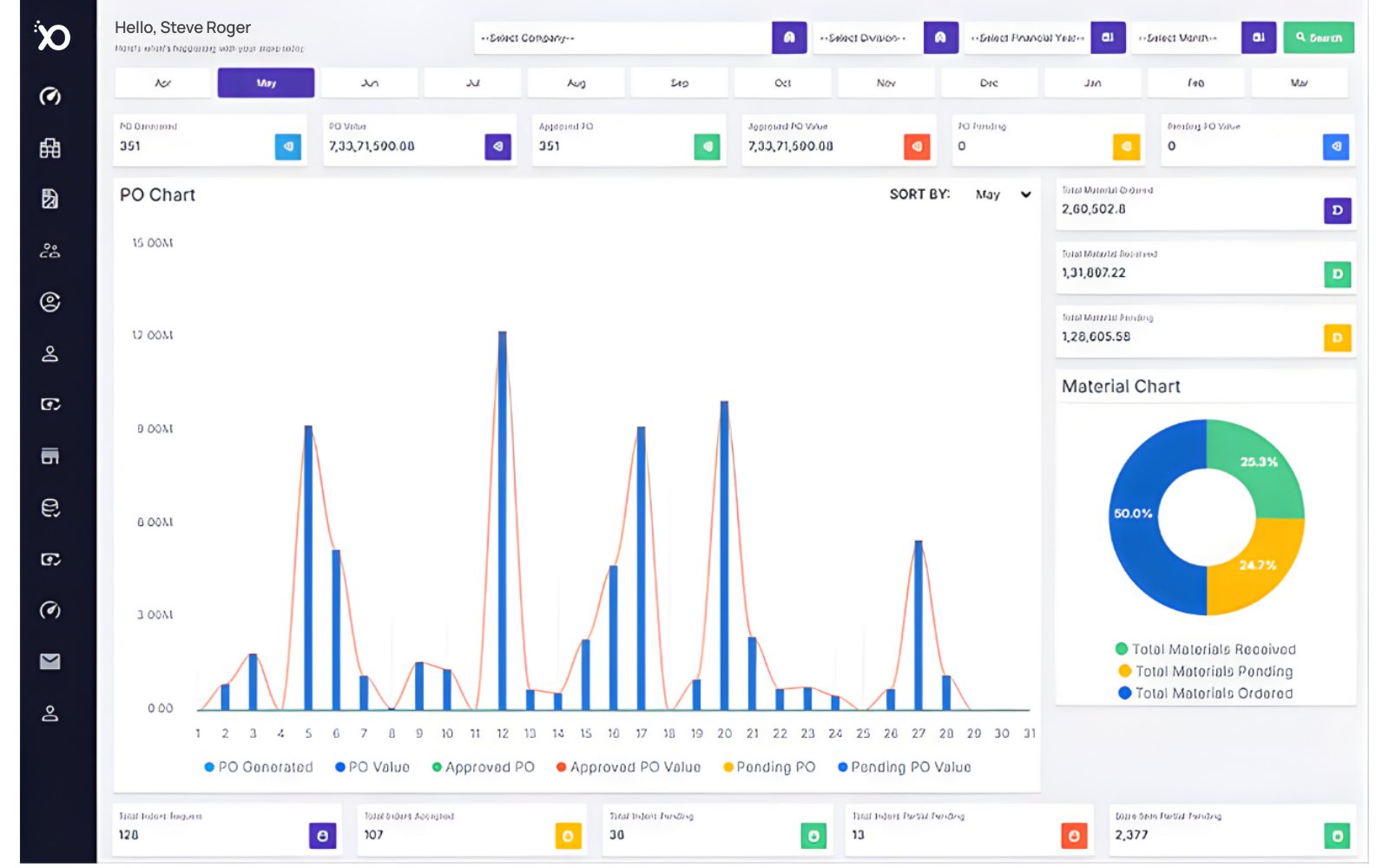The width and height of the screenshot is (1389, 868).
Task: Open the building icon in sidebar
Action: [x=50, y=148]
